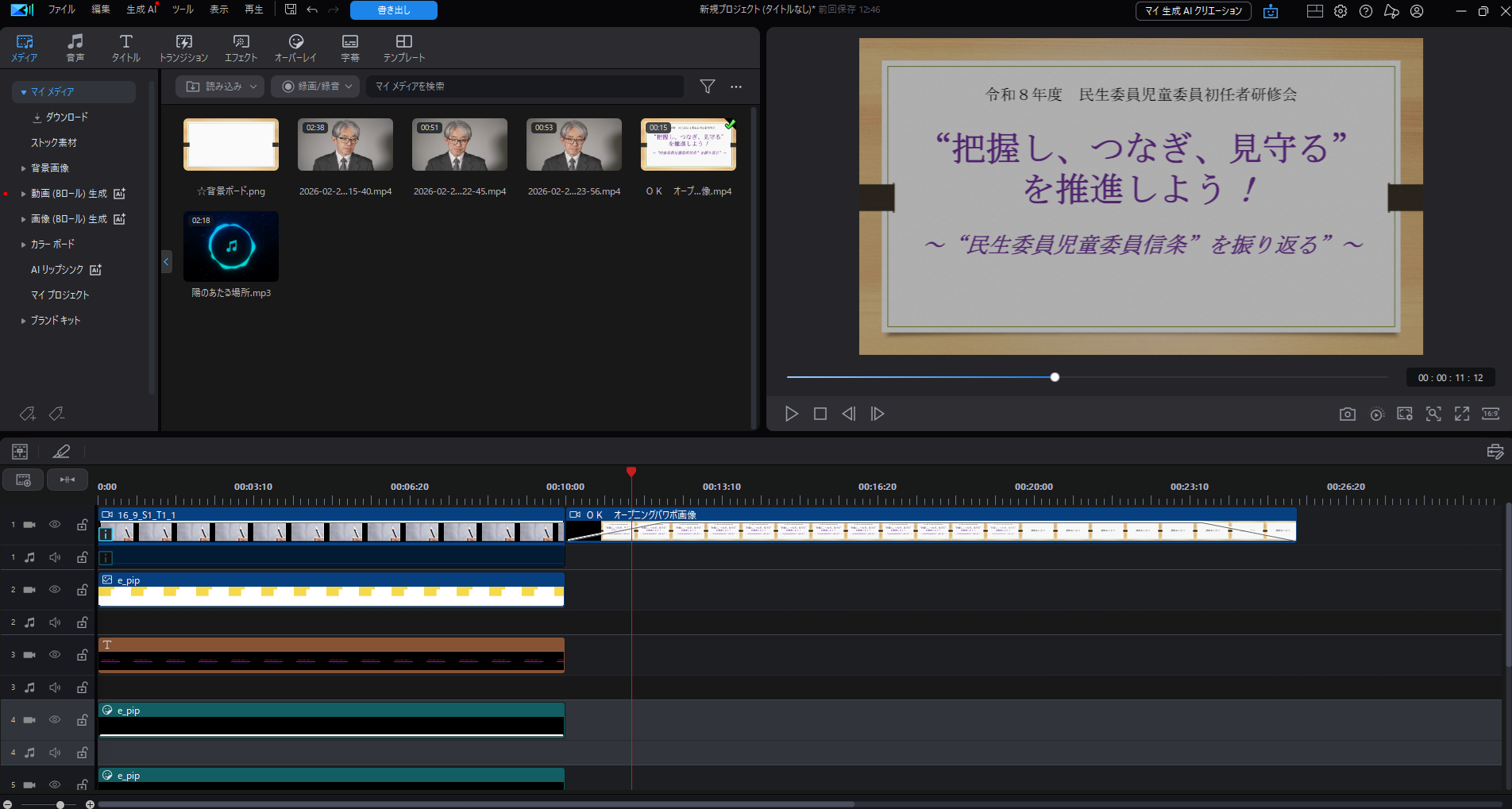Select the 陽のあたる場所.mp3 audio thumbnail
This screenshot has height=809, width=1512.
click(231, 247)
